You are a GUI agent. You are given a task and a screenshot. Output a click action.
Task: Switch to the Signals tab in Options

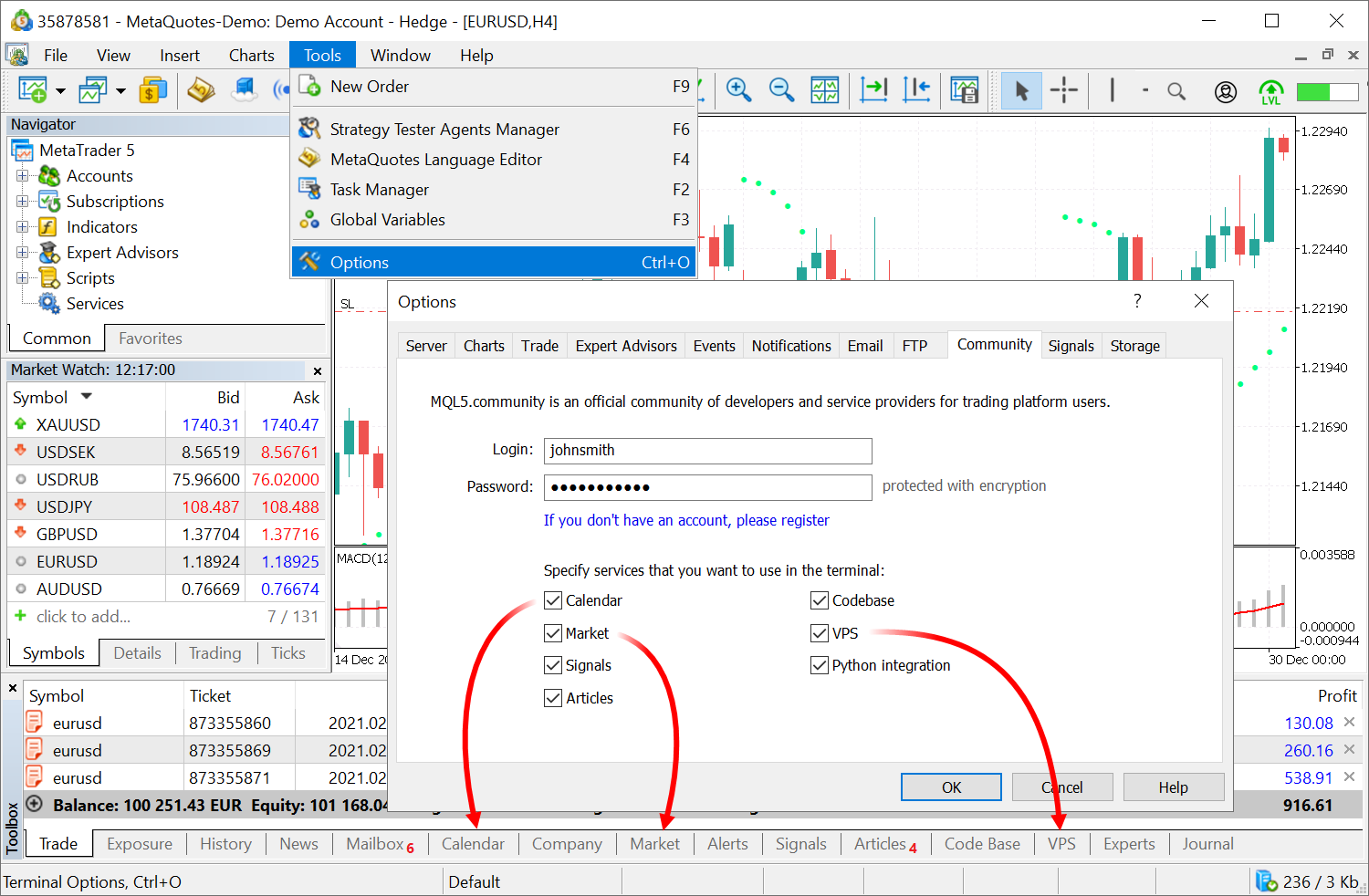pyautogui.click(x=1071, y=345)
